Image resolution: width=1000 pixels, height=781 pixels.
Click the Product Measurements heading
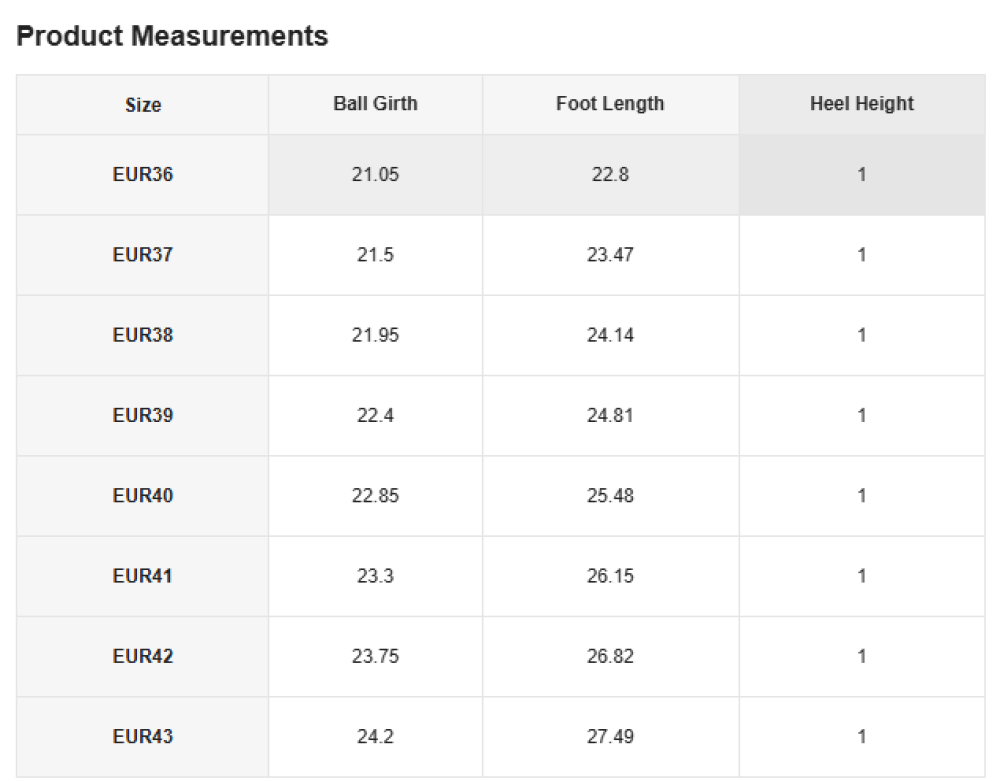(173, 37)
